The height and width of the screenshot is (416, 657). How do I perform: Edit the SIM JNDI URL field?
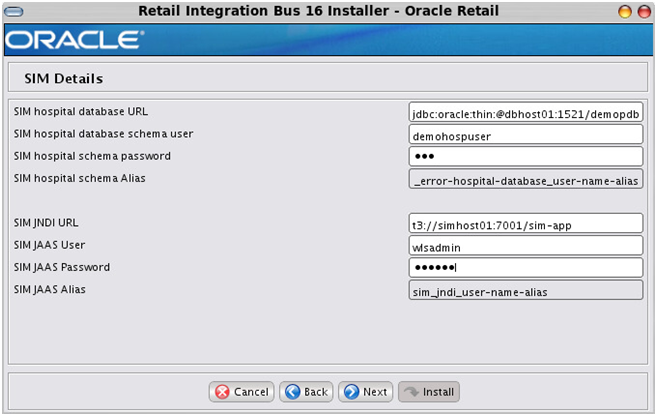point(525,223)
